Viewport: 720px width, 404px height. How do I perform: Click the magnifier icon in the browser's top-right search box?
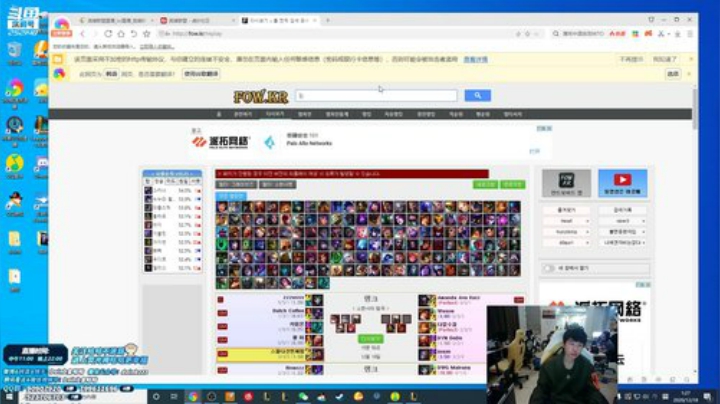[556, 34]
